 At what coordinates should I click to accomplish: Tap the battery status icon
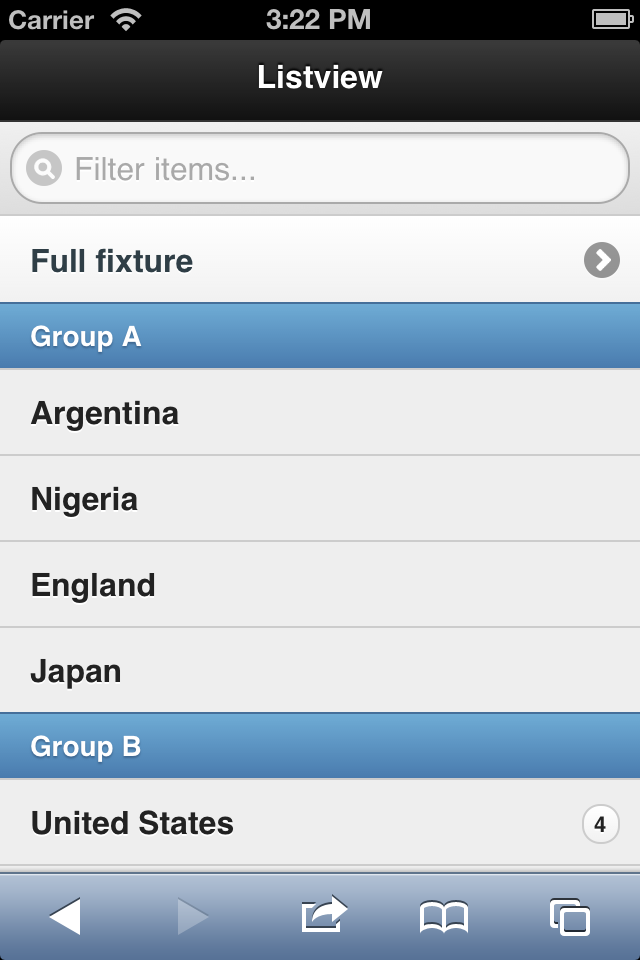[x=612, y=19]
